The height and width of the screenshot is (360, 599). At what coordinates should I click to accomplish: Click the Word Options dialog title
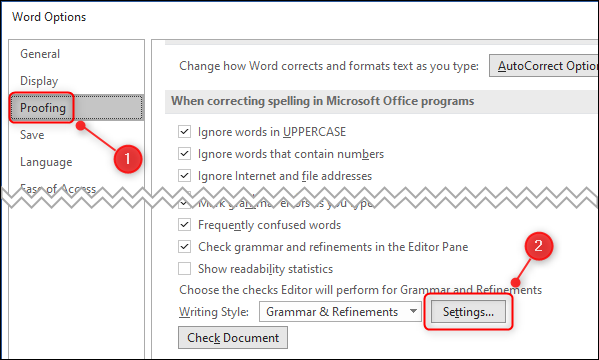click(49, 17)
